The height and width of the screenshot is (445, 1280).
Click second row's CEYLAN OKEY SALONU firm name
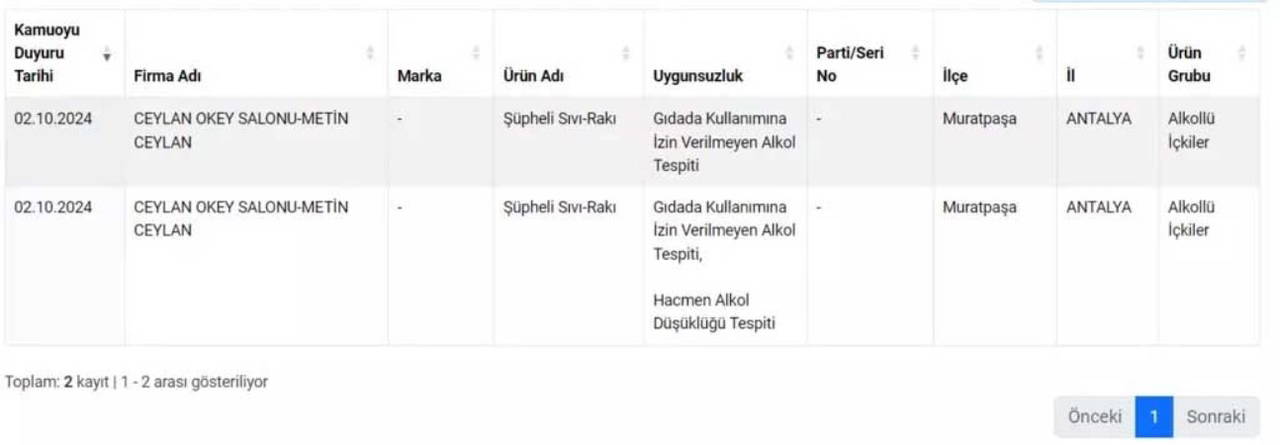pyautogui.click(x=240, y=218)
